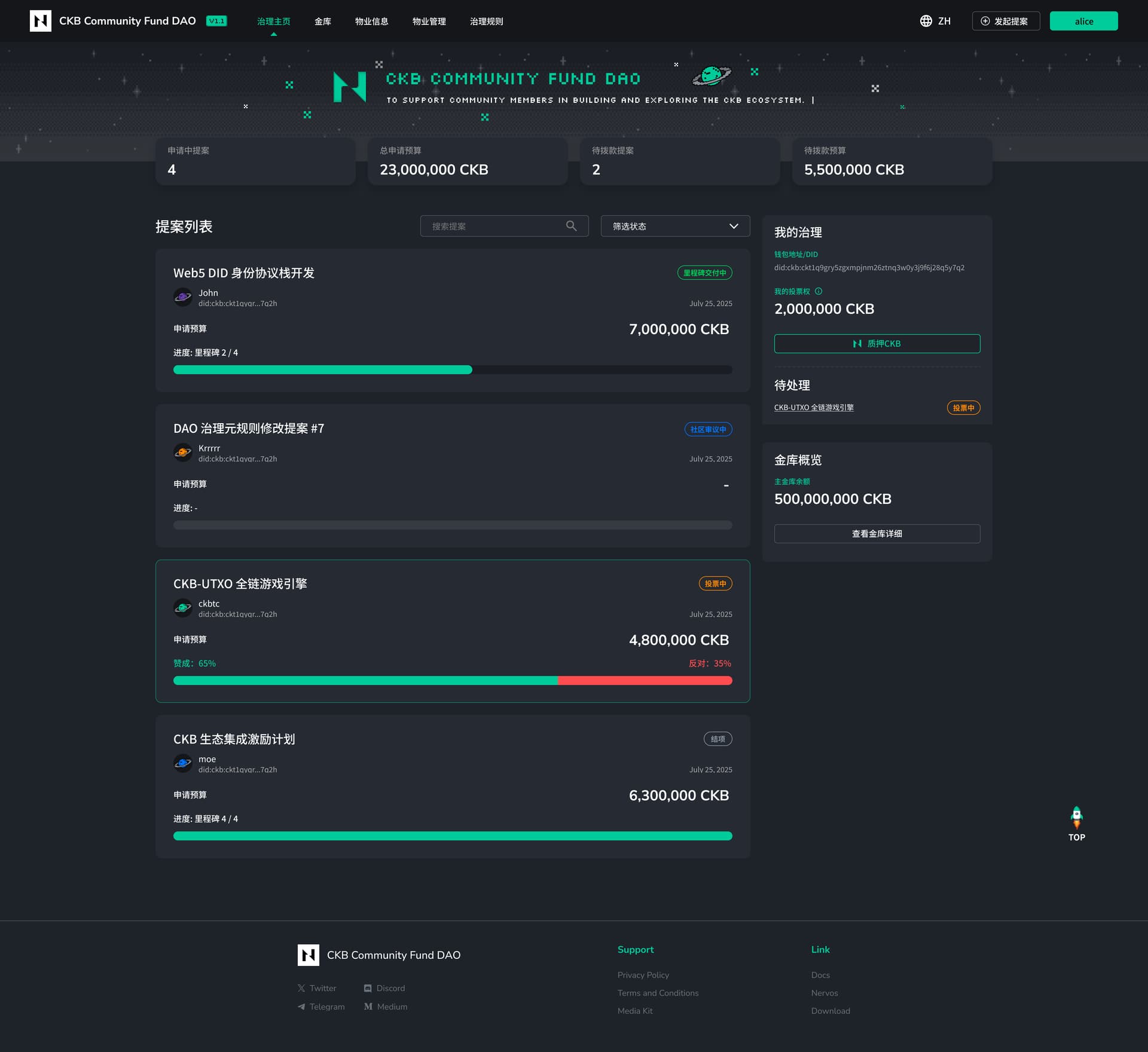The image size is (1148, 1052).
Task: Click John's planet avatar icon
Action: point(183,297)
